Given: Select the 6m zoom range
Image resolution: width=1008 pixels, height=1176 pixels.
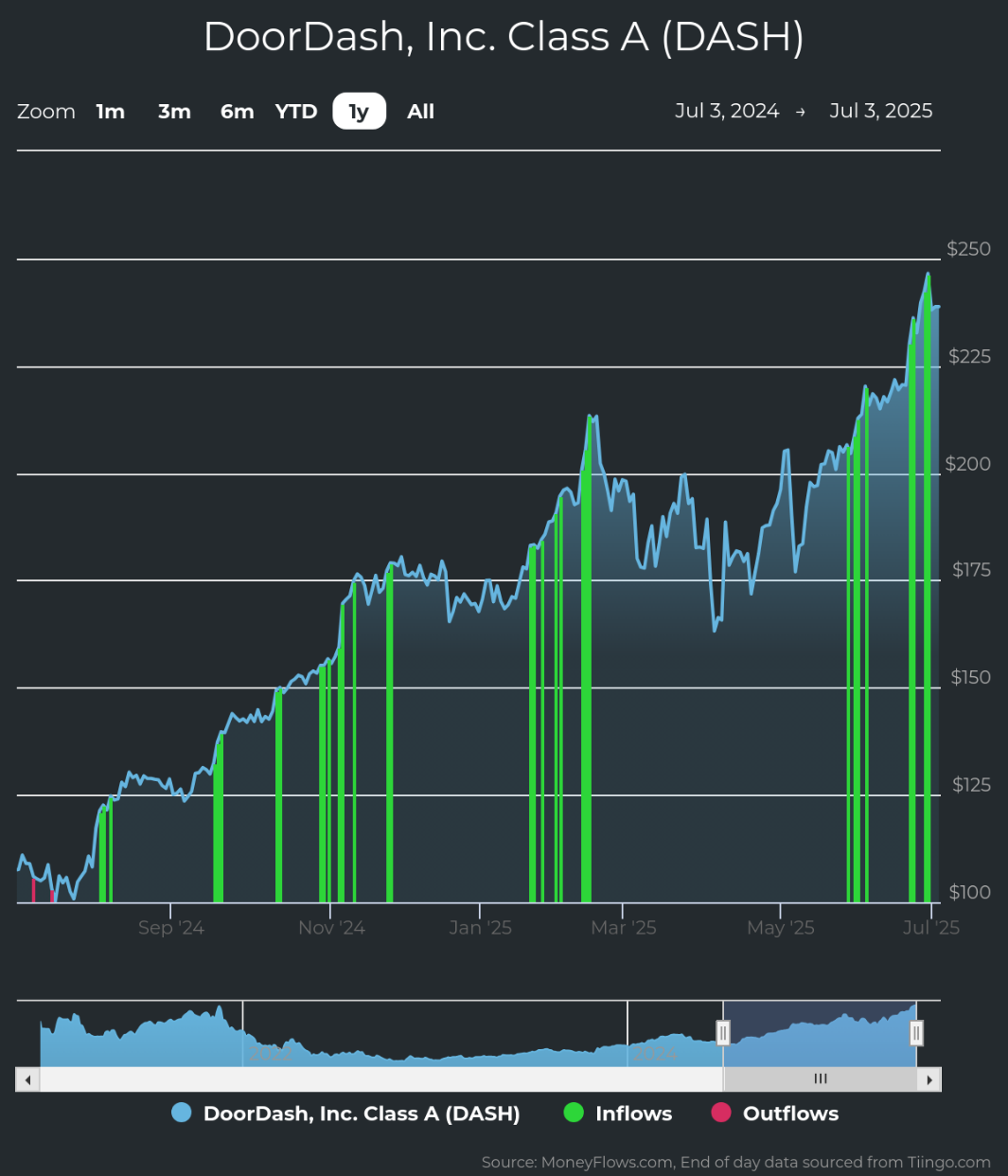Looking at the screenshot, I should [237, 112].
